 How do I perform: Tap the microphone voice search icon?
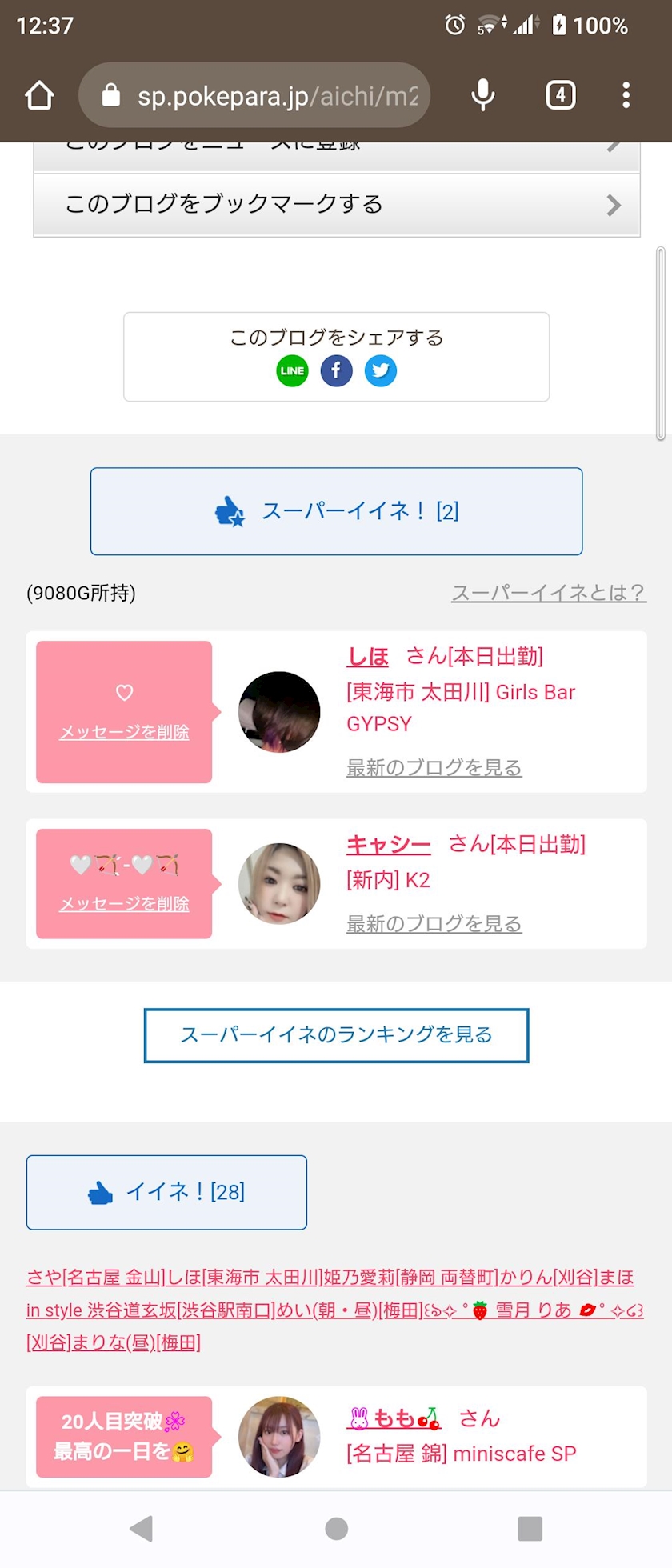[482, 95]
